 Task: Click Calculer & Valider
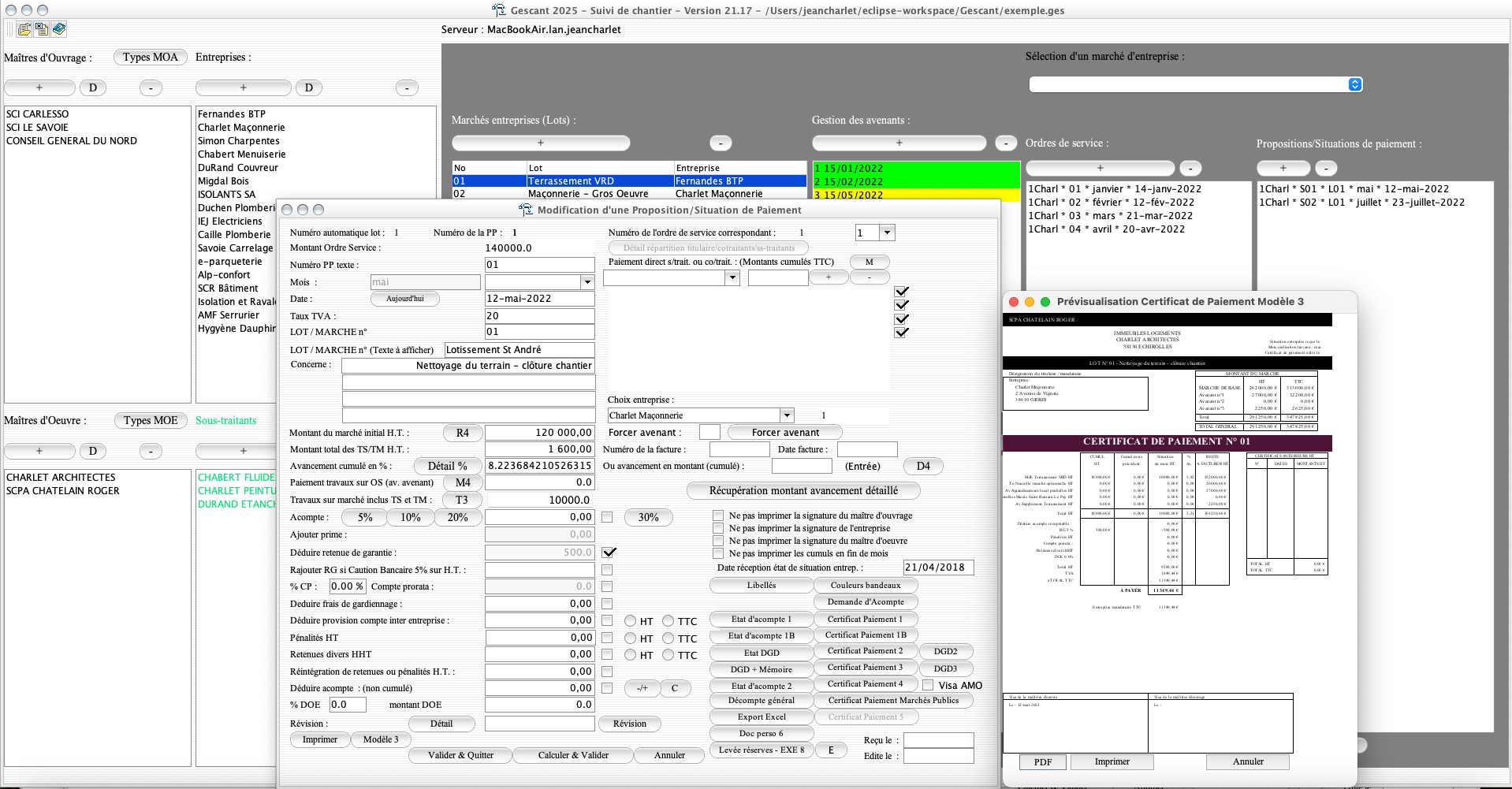tap(573, 755)
